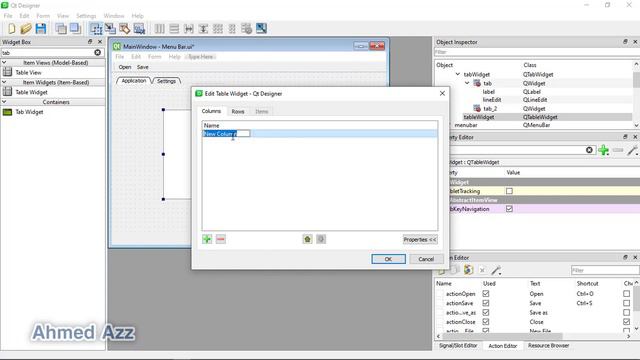Select Table View in Widget Box
640x360 pixels.
[28, 72]
